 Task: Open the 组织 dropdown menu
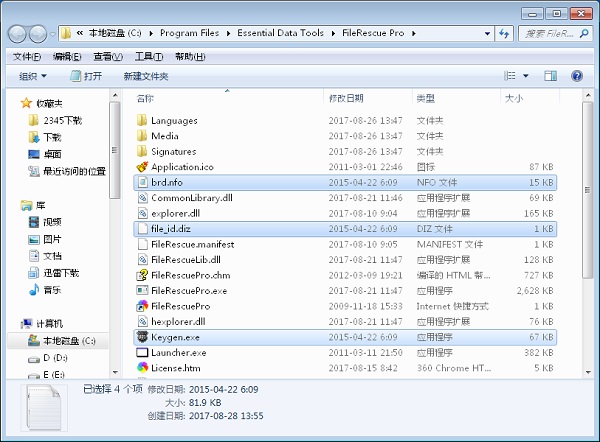(33, 76)
